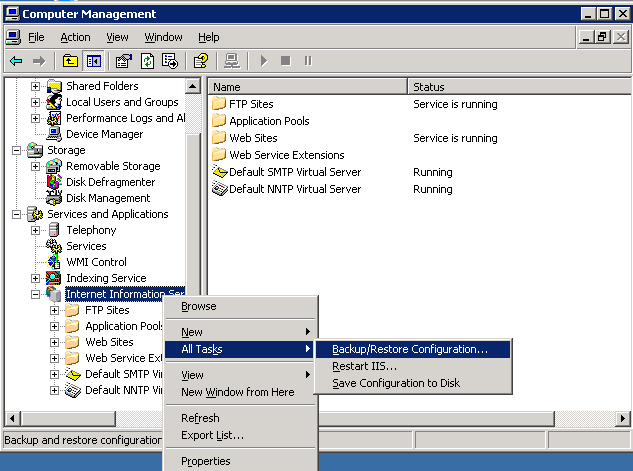Click the Help toolbar icon

(201, 61)
